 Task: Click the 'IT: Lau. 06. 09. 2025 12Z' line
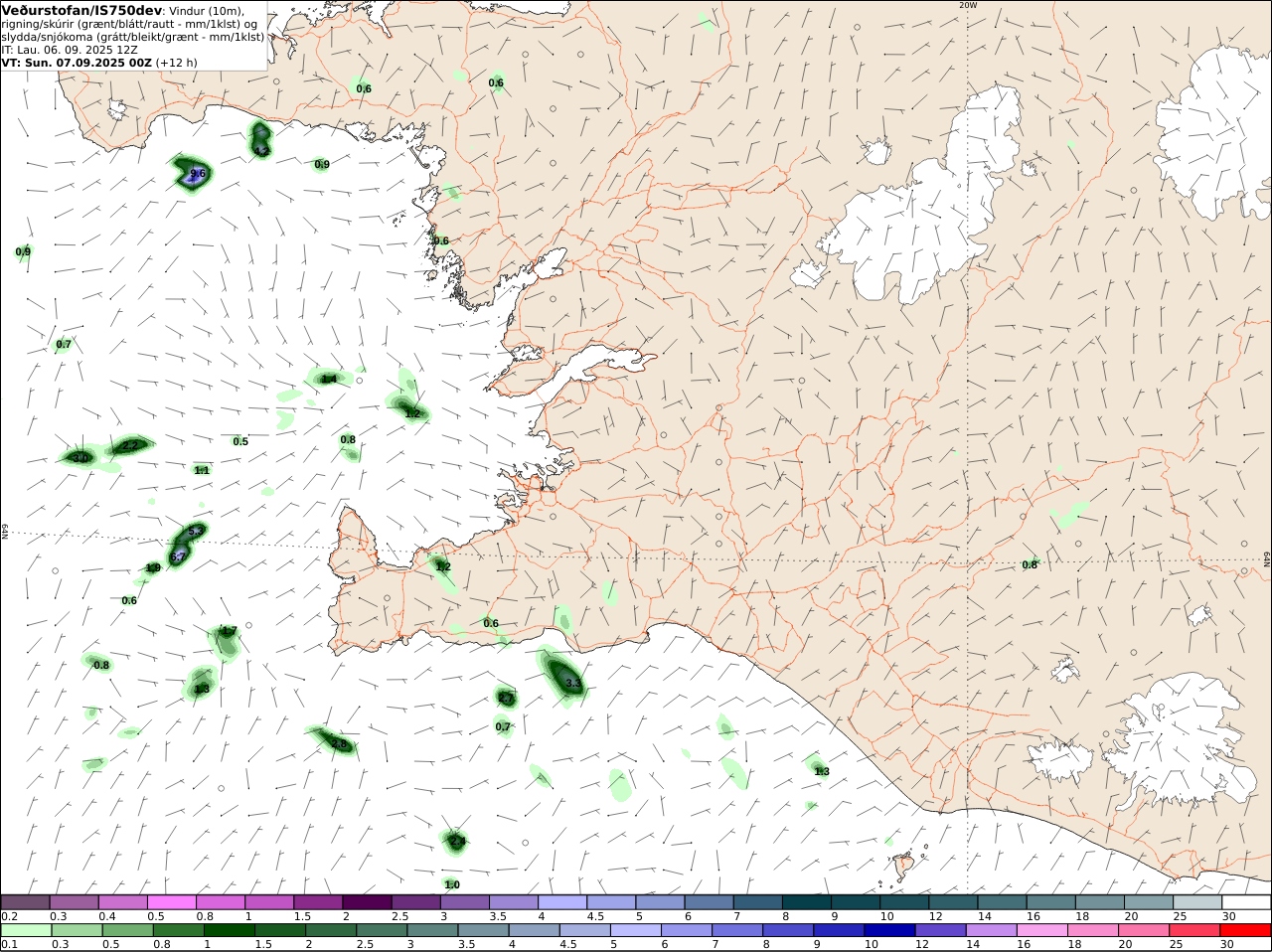coord(70,49)
